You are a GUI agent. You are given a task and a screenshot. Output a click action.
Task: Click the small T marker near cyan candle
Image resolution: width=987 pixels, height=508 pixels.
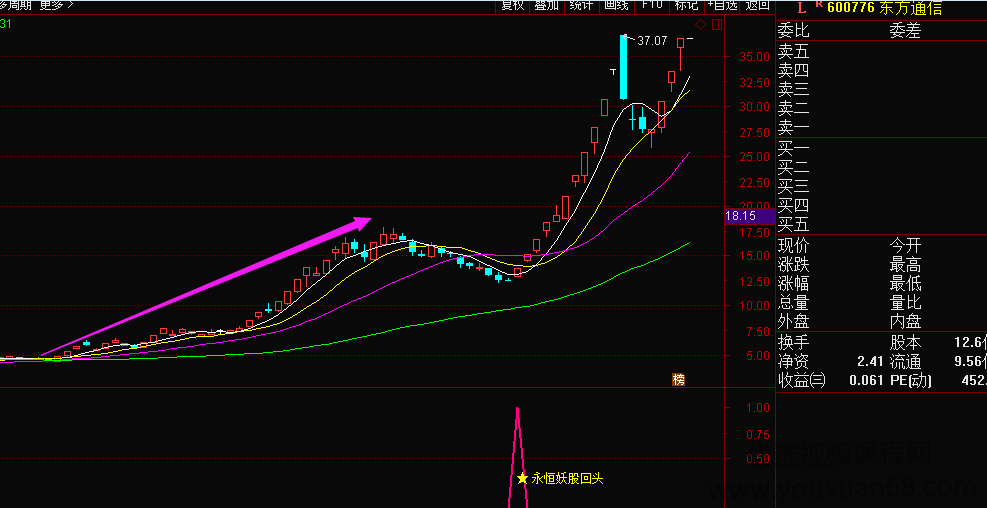[612, 72]
